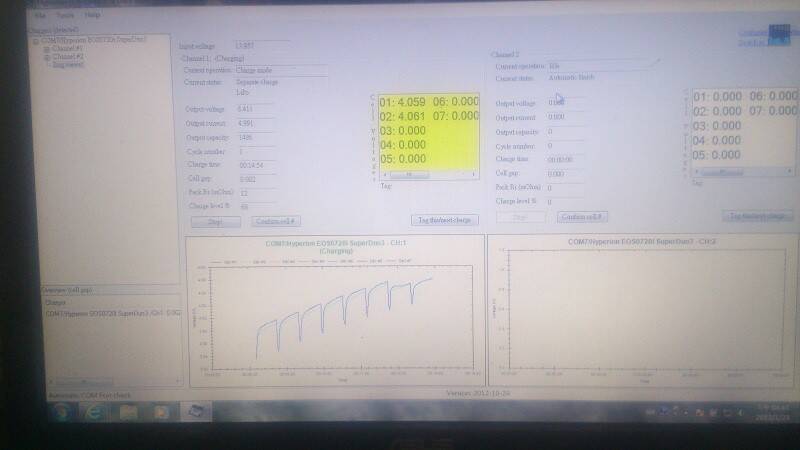Image resolution: width=800 pixels, height=450 pixels.
Task: Click Channel 1 Tag this/next charge button
Action: click(x=444, y=220)
